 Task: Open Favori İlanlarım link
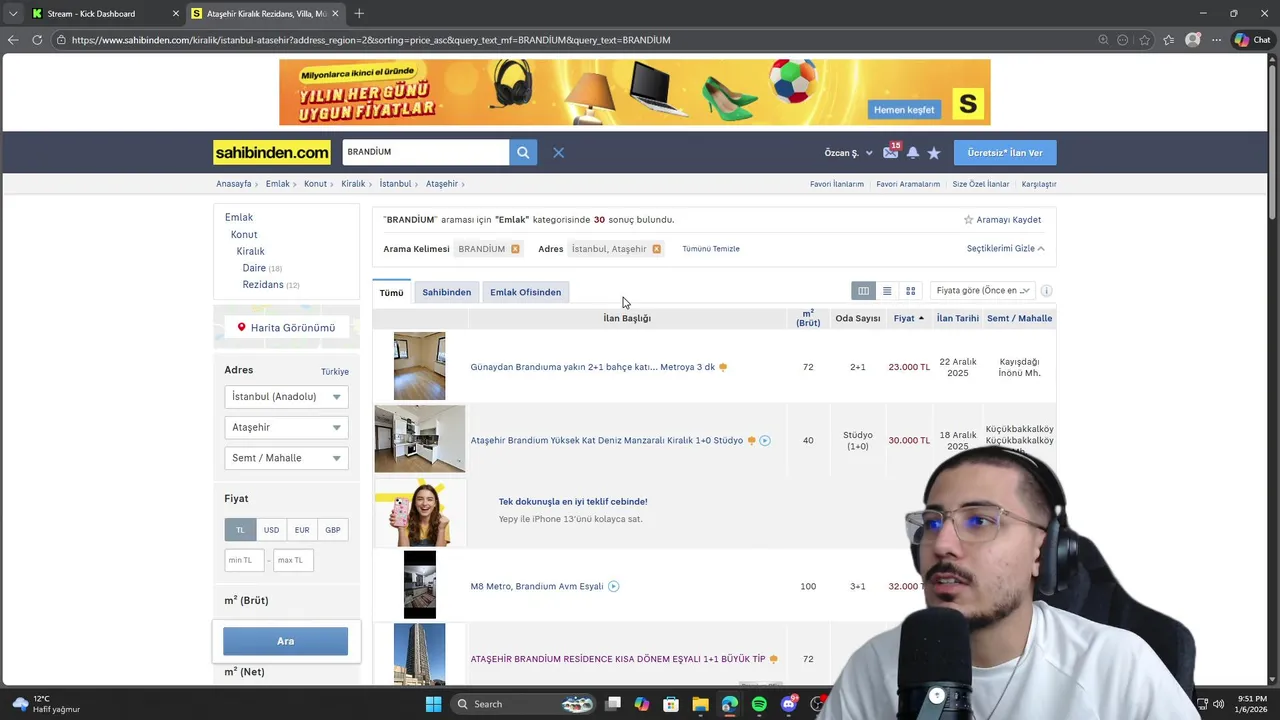[837, 184]
